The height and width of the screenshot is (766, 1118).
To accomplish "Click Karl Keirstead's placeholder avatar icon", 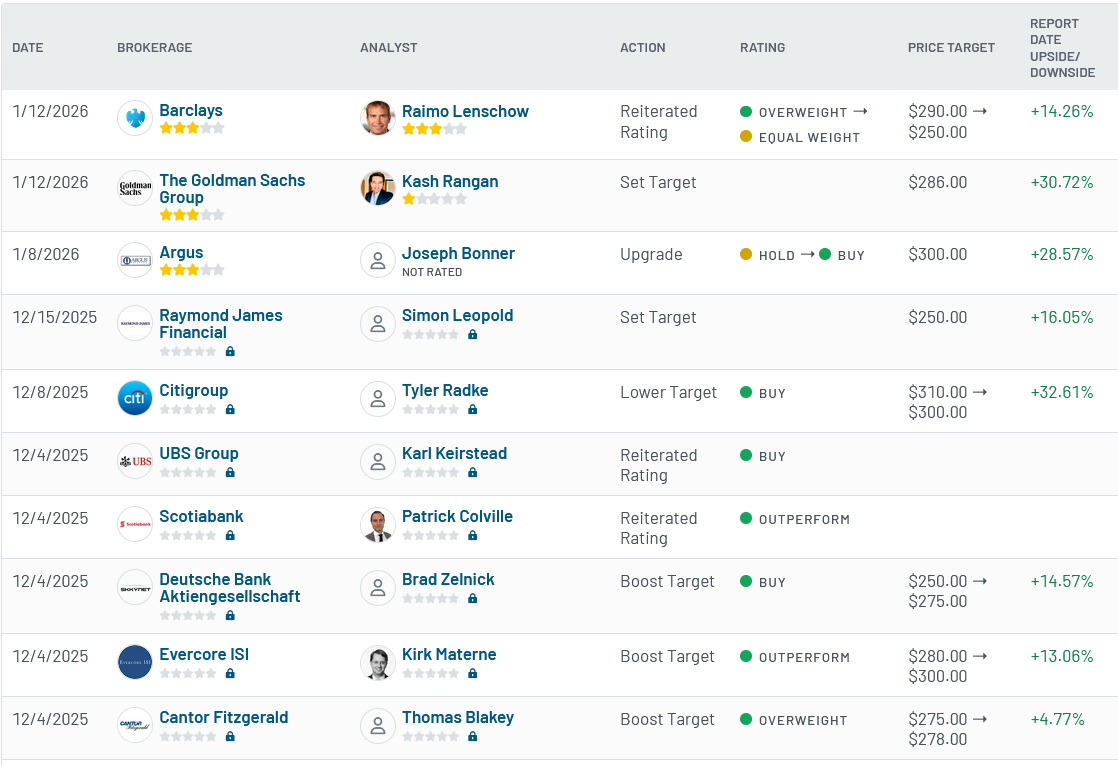I will (x=378, y=461).
